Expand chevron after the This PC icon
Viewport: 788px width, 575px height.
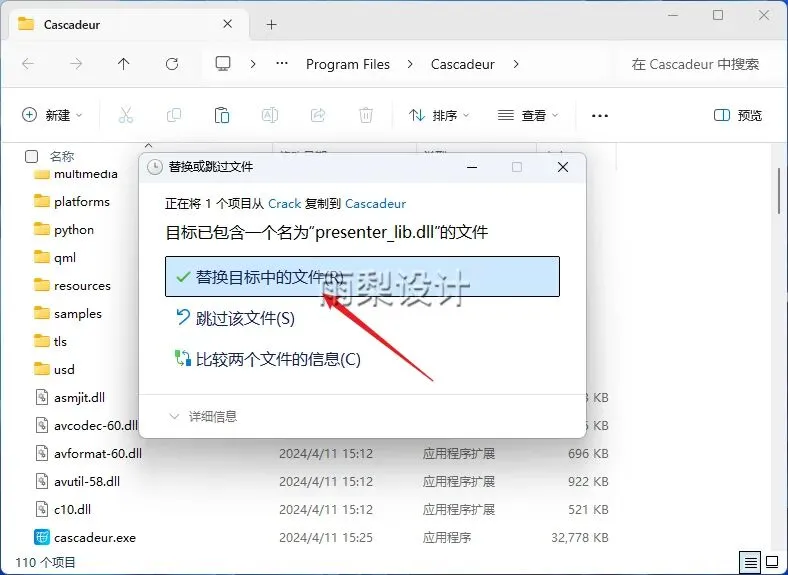[x=253, y=64]
